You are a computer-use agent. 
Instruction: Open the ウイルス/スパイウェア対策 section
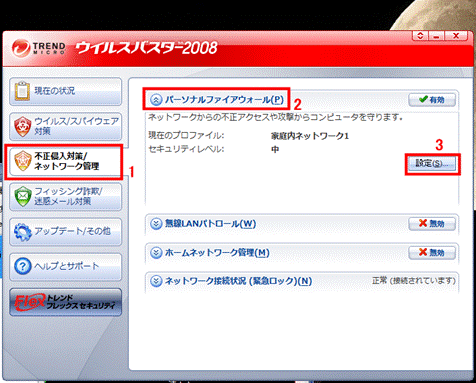pyautogui.click(x=65, y=126)
